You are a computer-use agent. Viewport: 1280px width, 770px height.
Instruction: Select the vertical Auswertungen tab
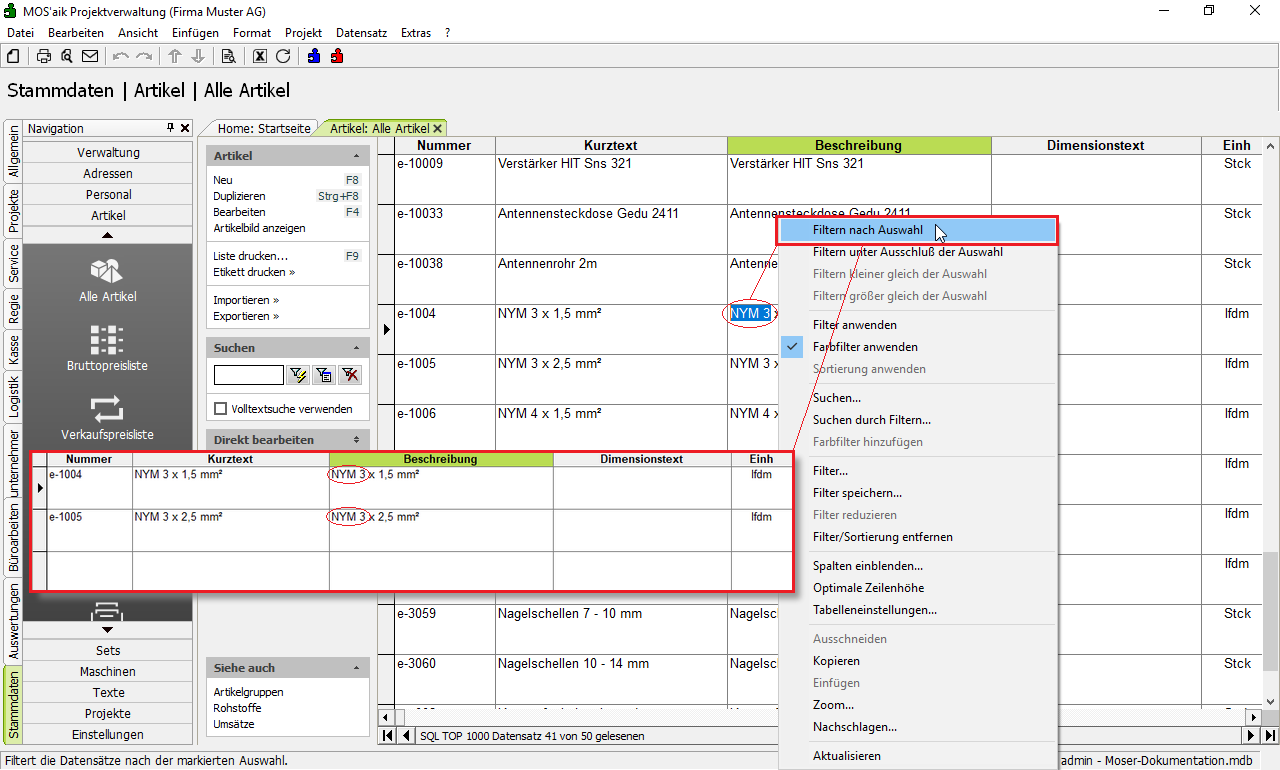tap(14, 621)
